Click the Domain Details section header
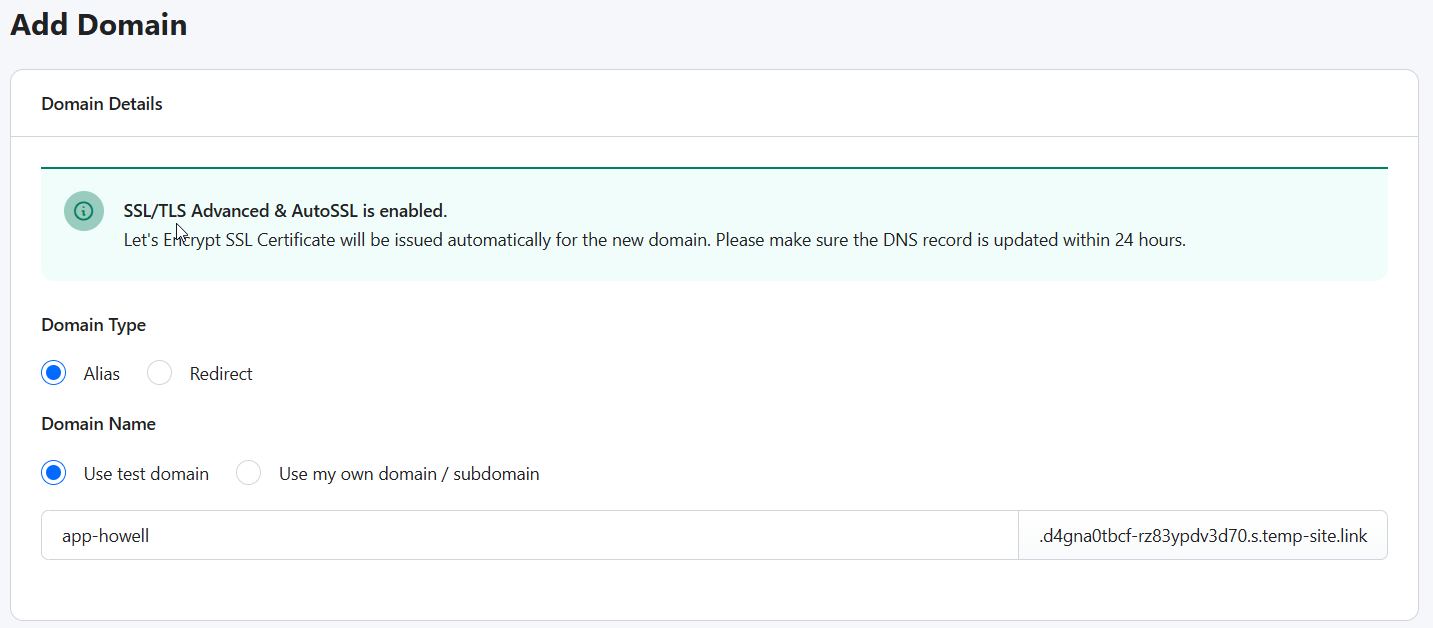Viewport: 1433px width, 628px height. click(x=102, y=104)
